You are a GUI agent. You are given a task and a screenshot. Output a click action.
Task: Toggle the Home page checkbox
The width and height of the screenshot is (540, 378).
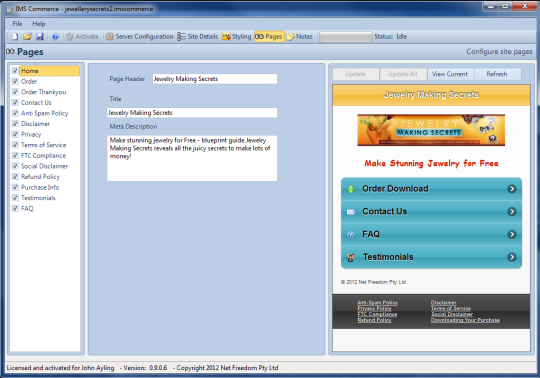click(x=15, y=71)
